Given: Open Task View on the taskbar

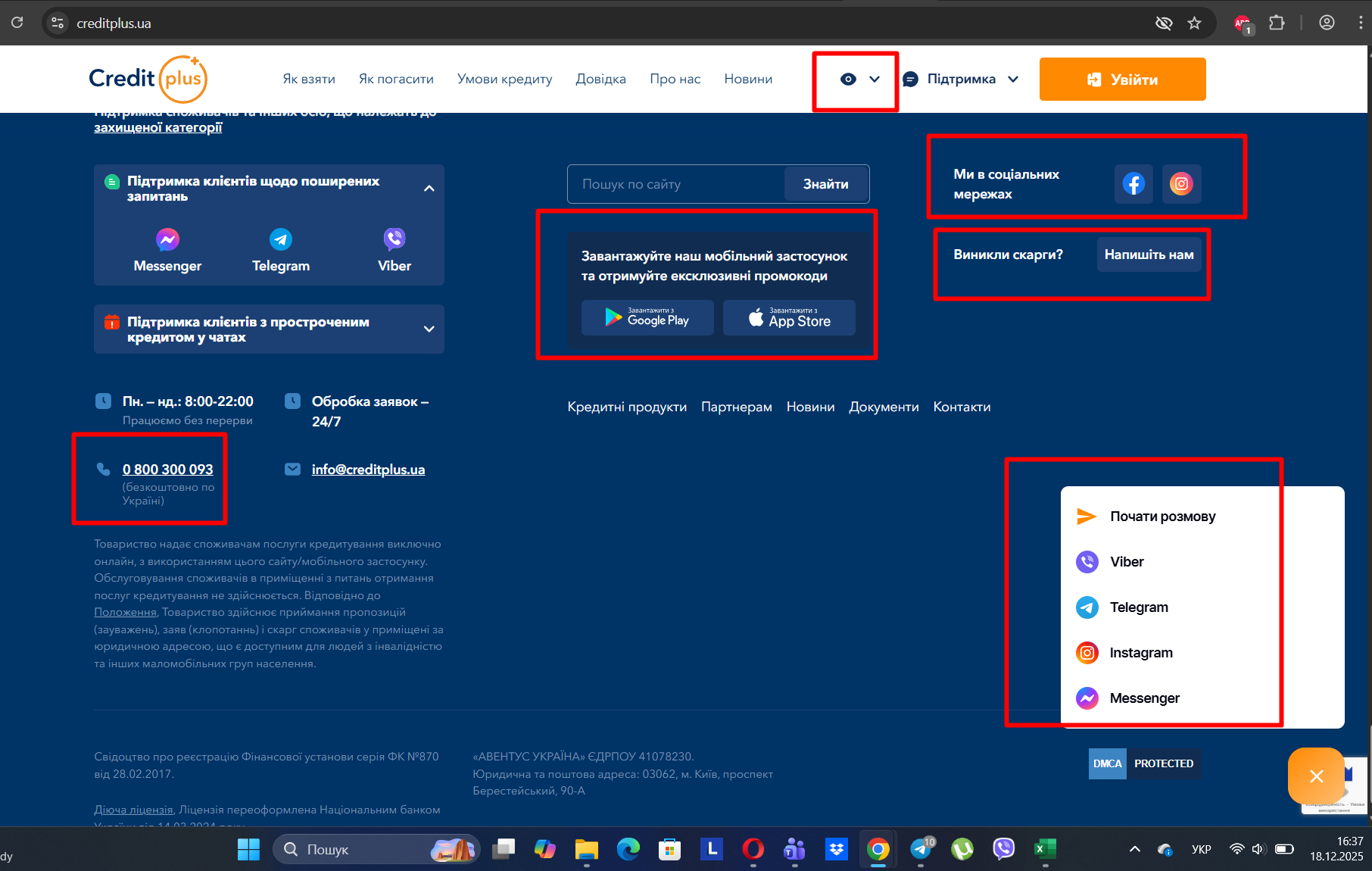Looking at the screenshot, I should (503, 849).
